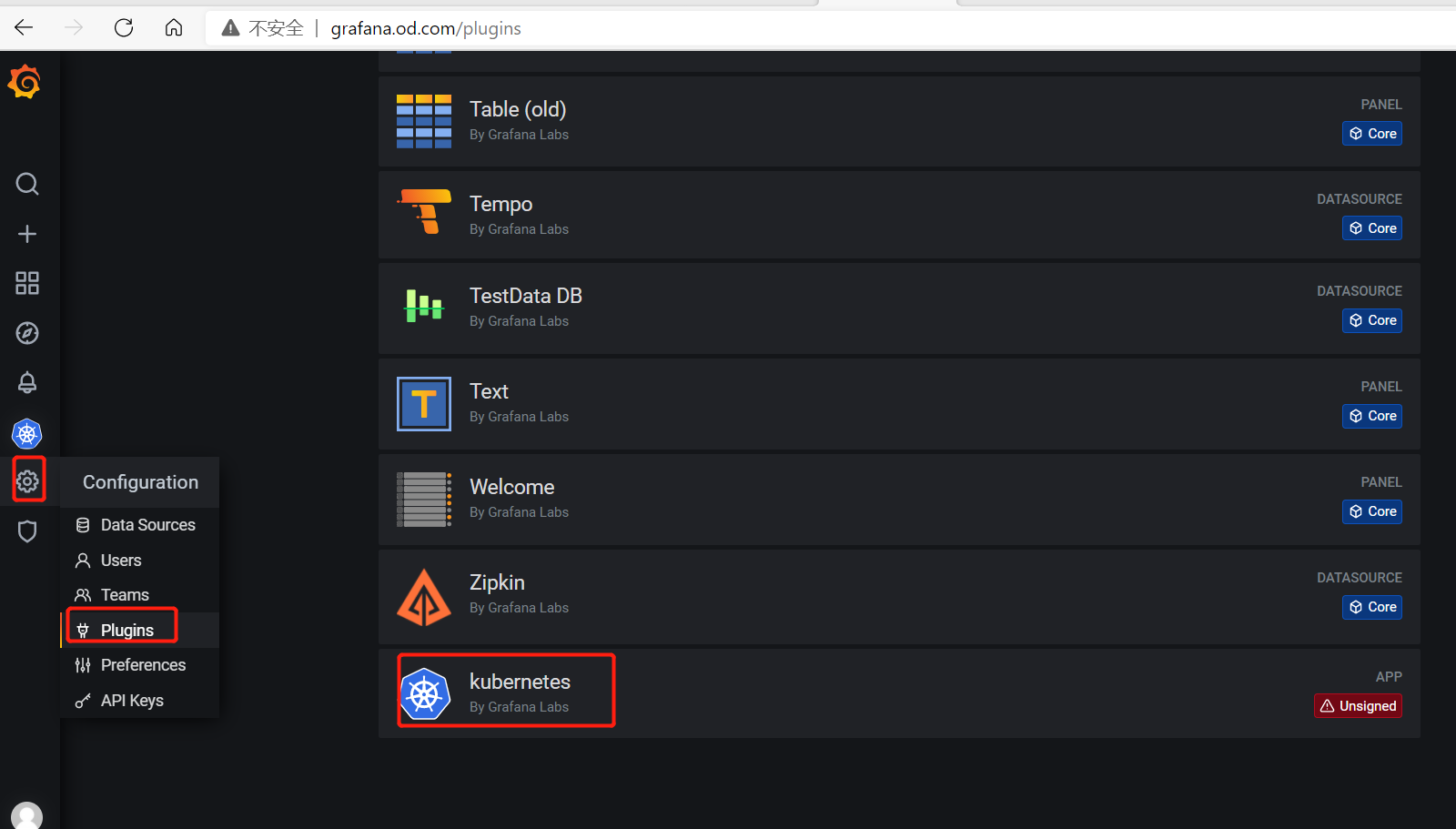The image size is (1456, 829).
Task: Select the Core badge on the Welcome row
Action: [x=1372, y=511]
